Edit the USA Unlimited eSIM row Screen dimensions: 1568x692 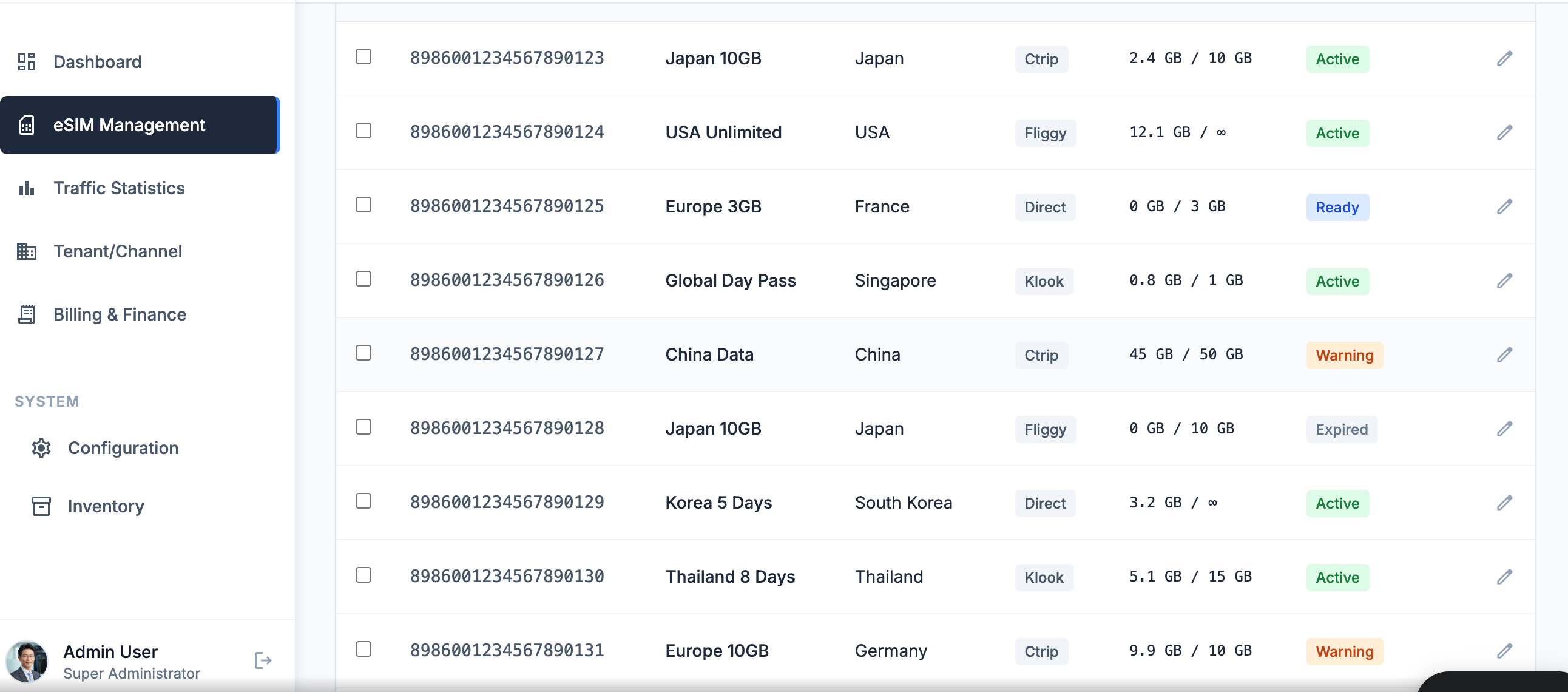(x=1504, y=133)
